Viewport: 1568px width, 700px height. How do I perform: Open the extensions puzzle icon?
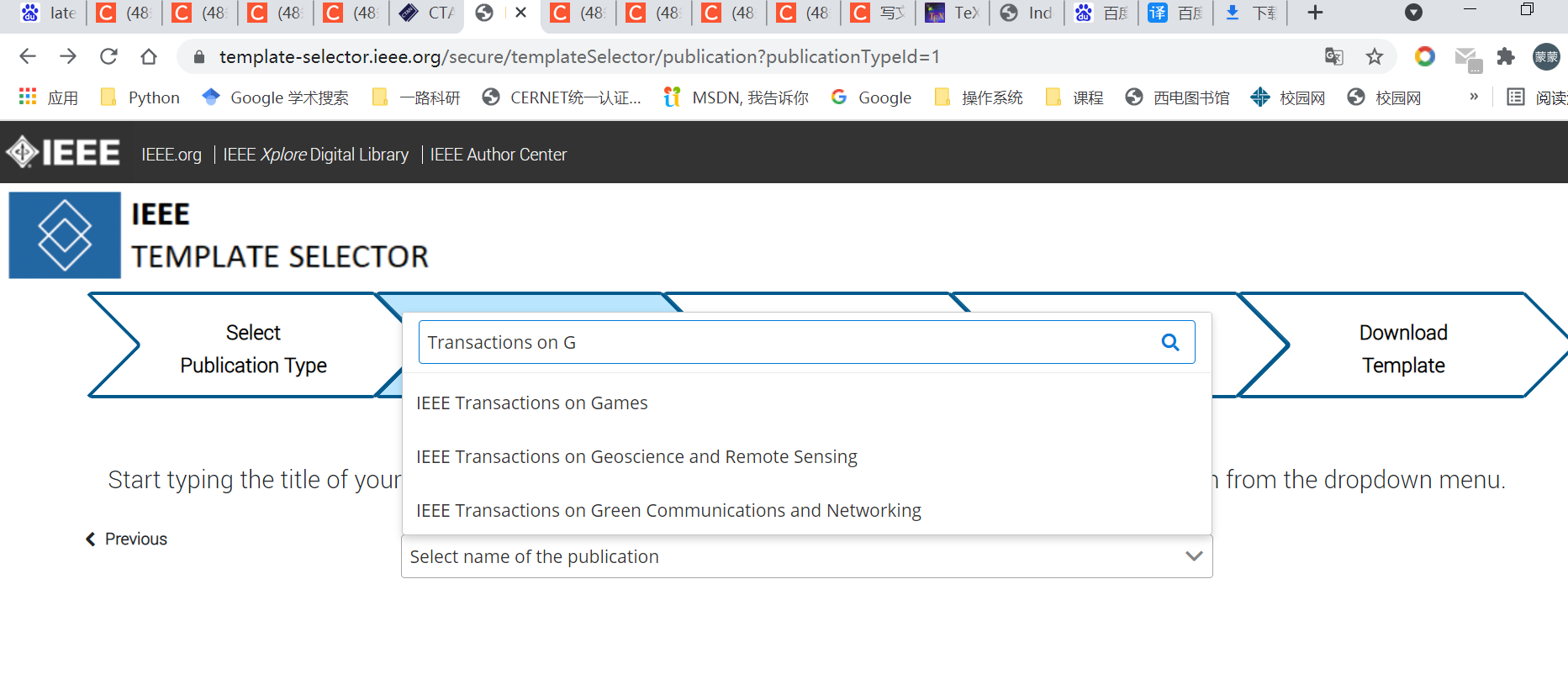pyautogui.click(x=1506, y=56)
